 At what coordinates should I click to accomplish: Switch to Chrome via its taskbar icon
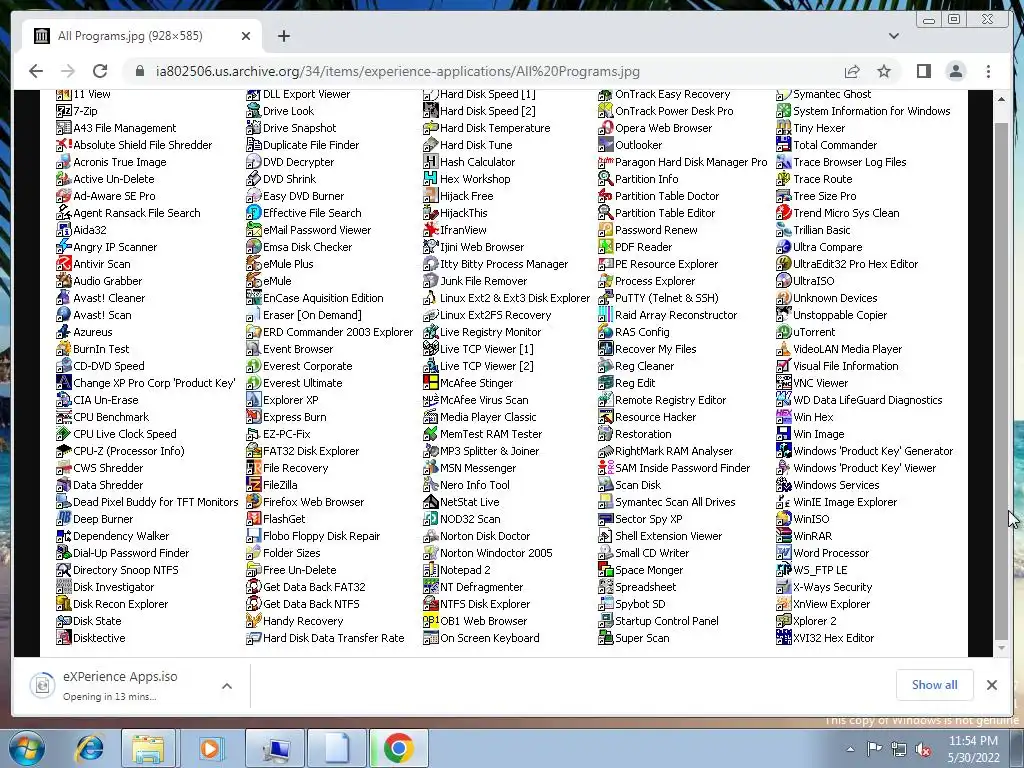[x=399, y=749]
